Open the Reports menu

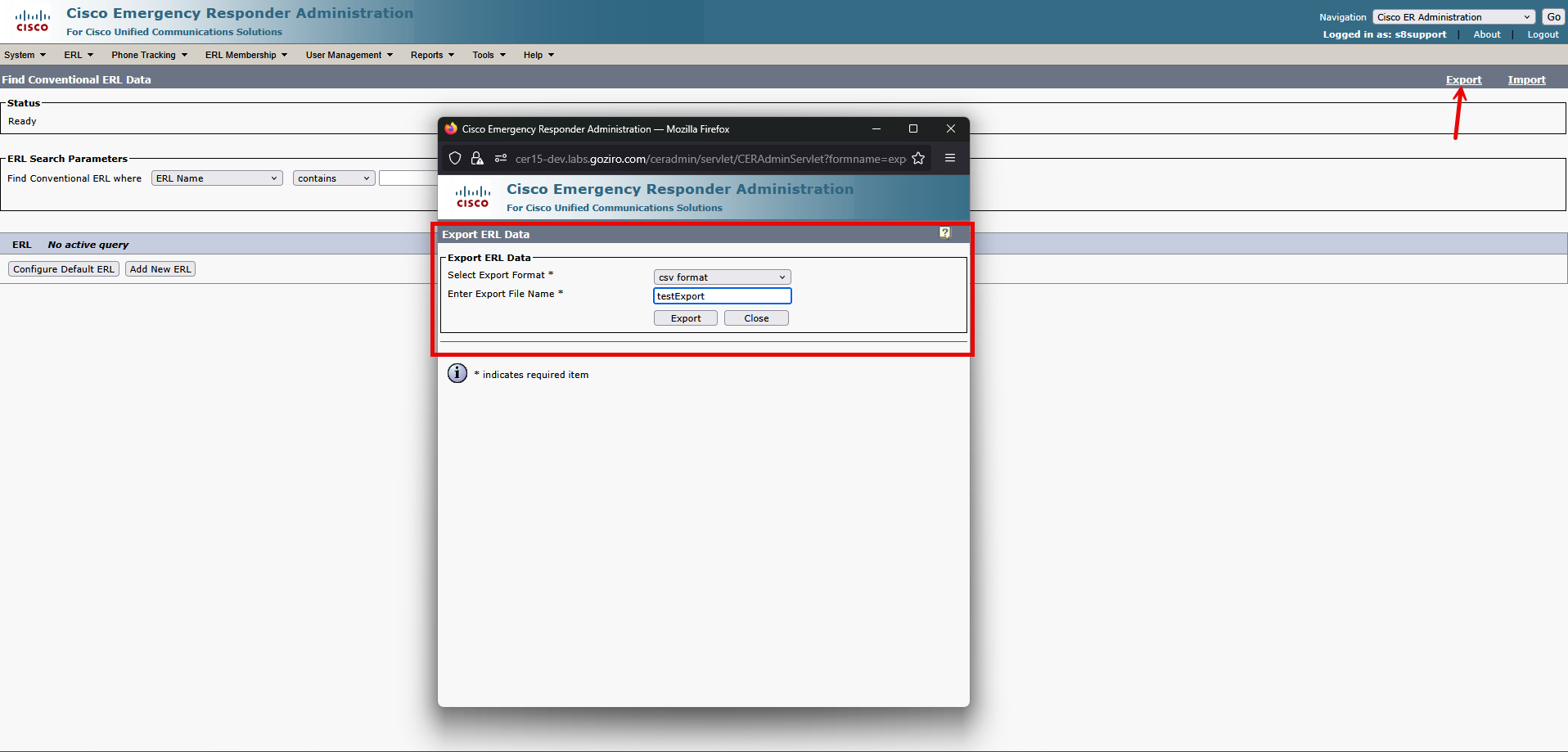click(x=432, y=55)
